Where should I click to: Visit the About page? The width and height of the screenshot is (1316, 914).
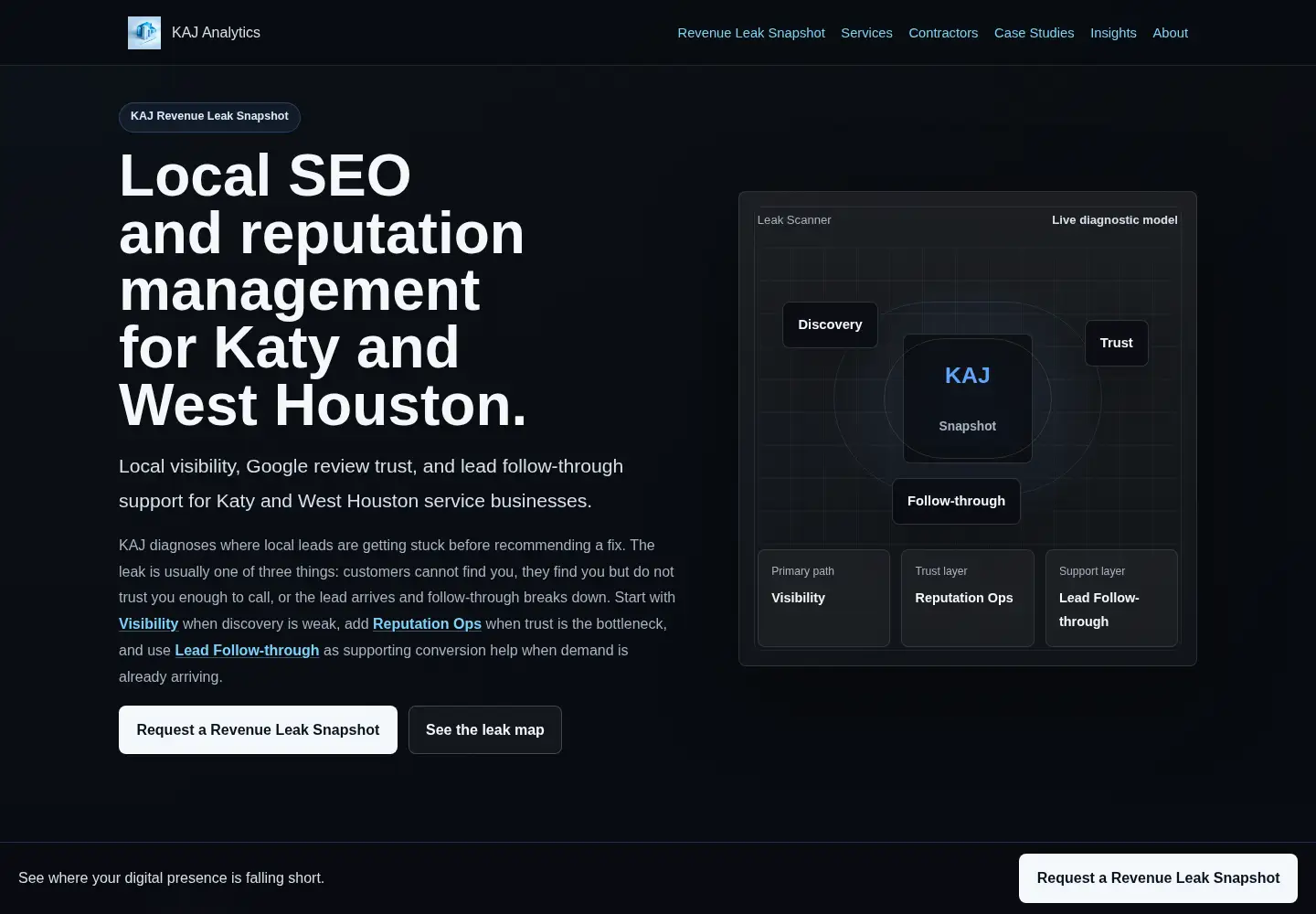(x=1170, y=33)
